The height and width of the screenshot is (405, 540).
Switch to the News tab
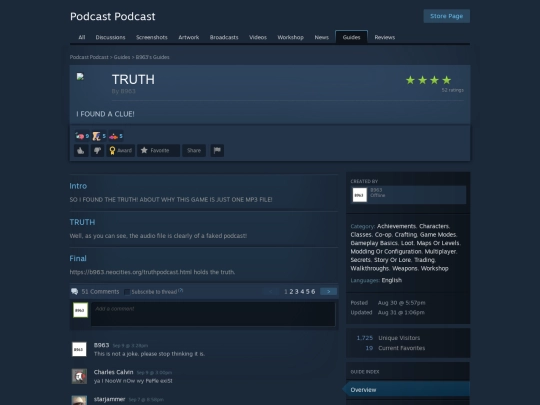point(322,37)
